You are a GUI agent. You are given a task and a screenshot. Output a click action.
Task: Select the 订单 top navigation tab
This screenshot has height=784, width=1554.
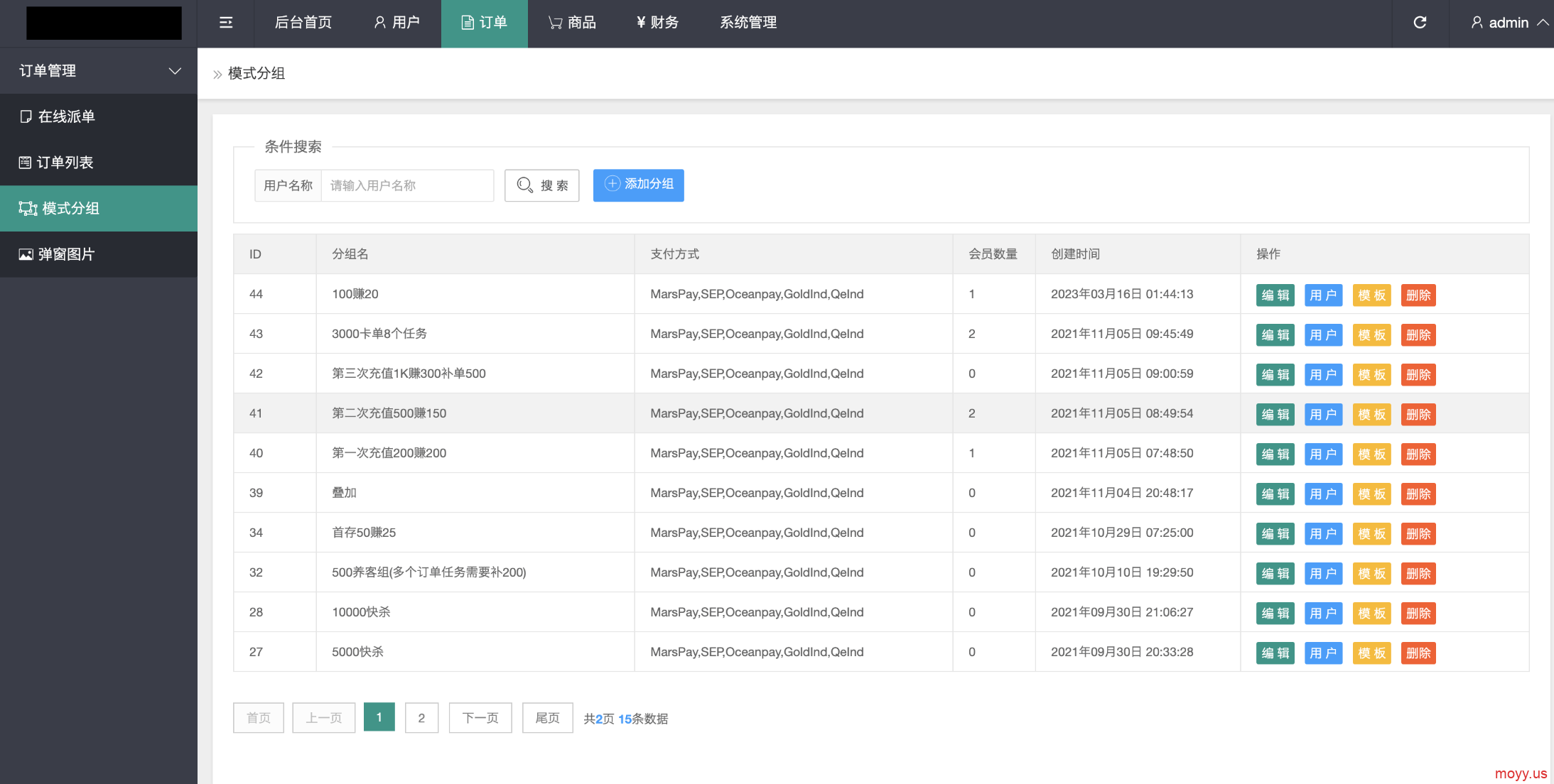tap(484, 23)
